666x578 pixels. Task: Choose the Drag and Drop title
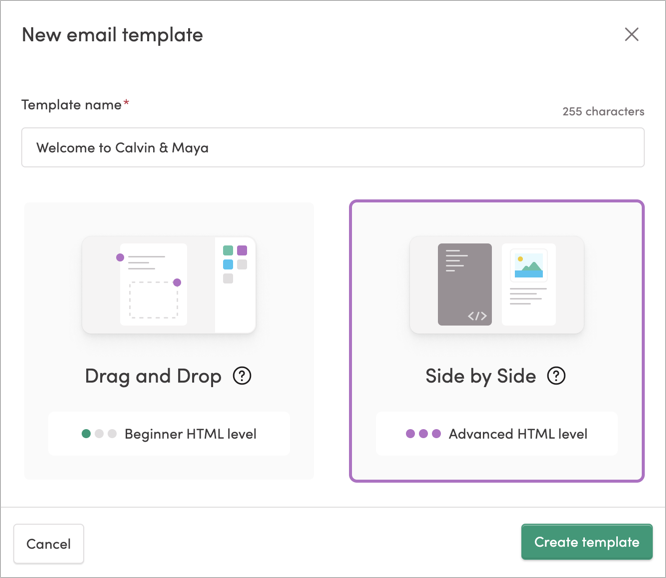[153, 376]
